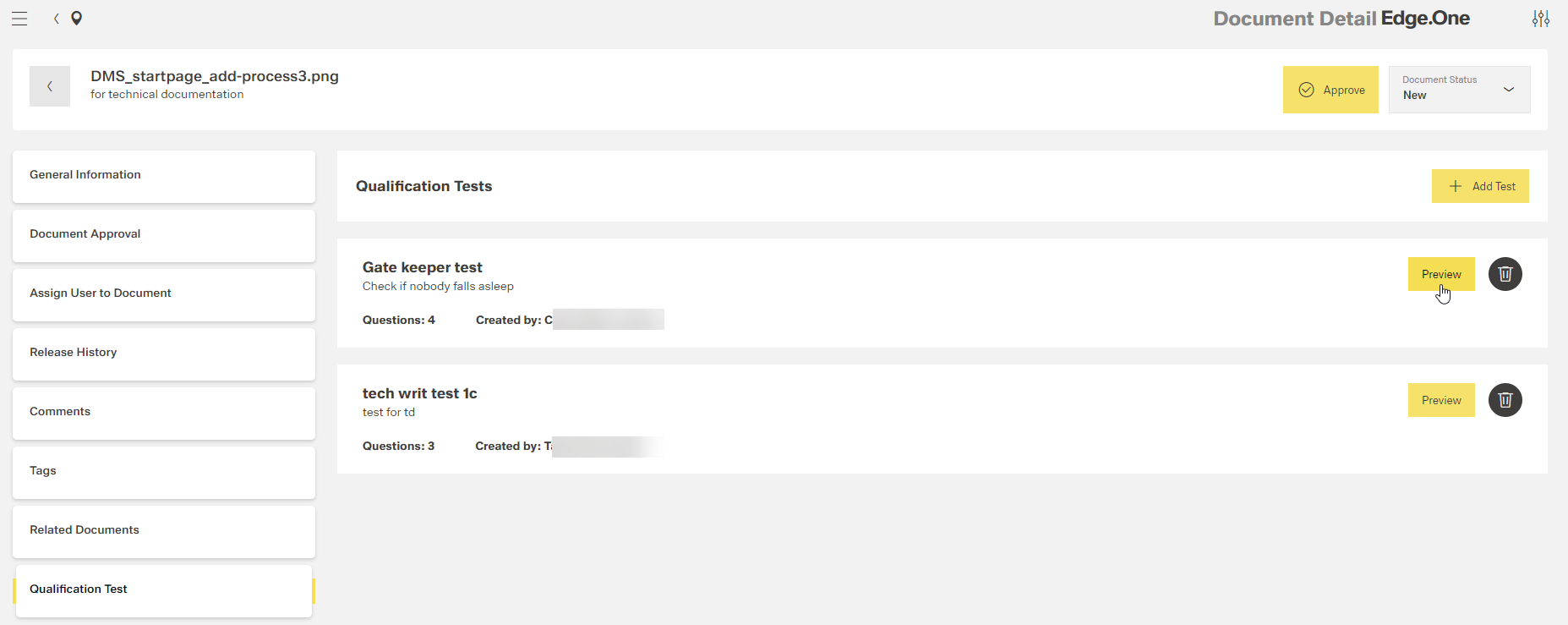The width and height of the screenshot is (1568, 625).
Task: View the Release History section
Action: (164, 354)
